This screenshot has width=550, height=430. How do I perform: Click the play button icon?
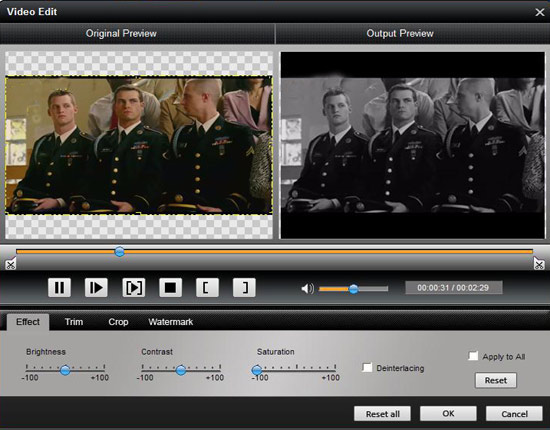(x=96, y=288)
